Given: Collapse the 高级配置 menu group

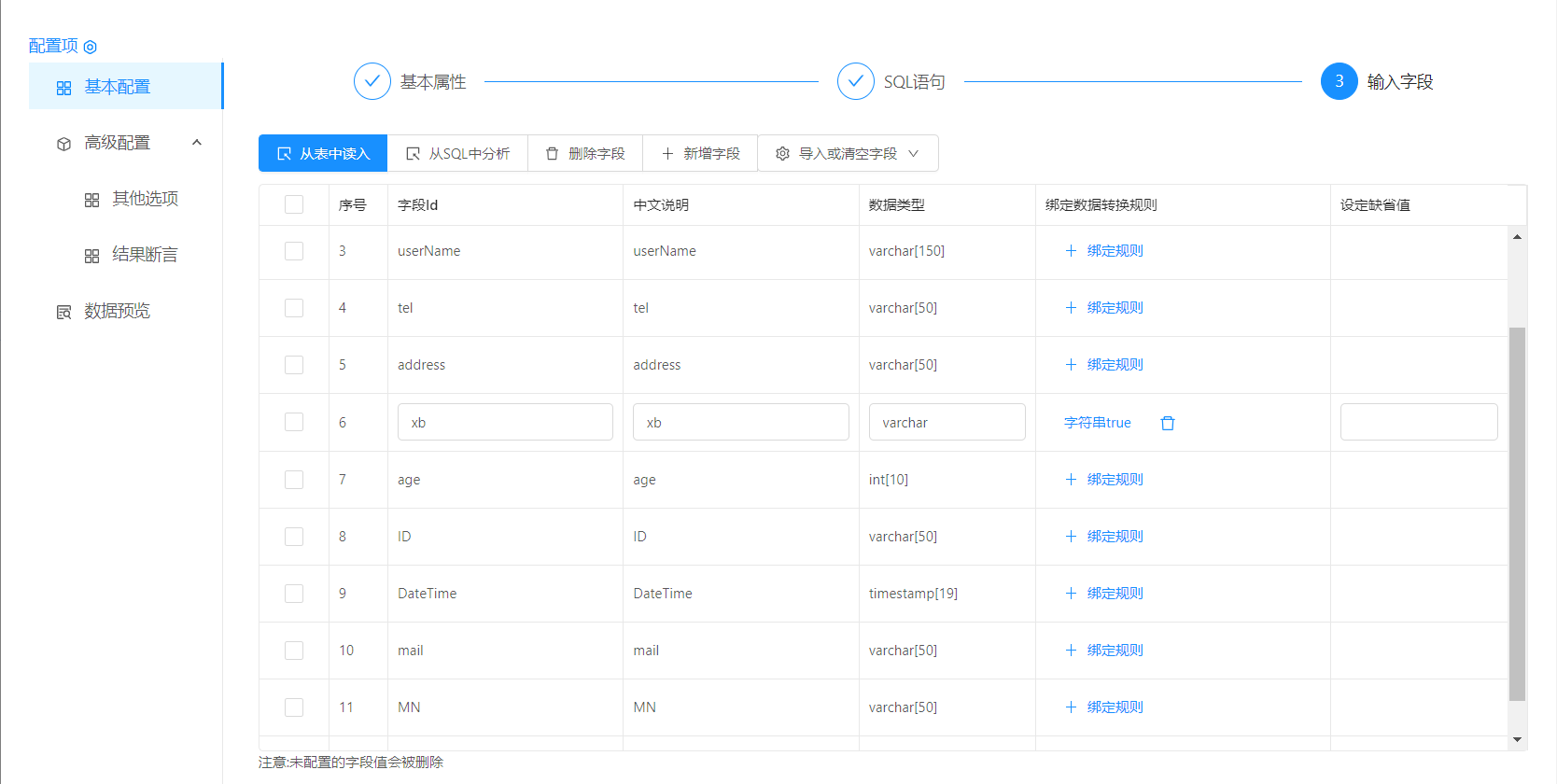Looking at the screenshot, I should click(197, 143).
